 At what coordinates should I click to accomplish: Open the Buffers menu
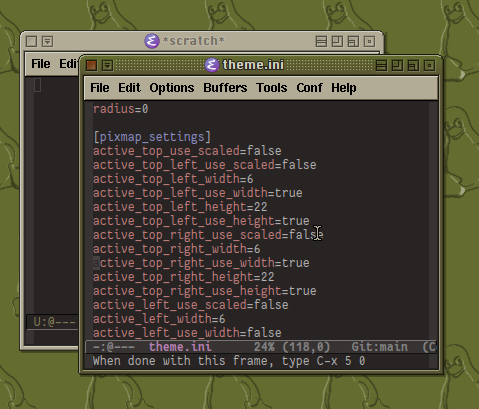(225, 88)
